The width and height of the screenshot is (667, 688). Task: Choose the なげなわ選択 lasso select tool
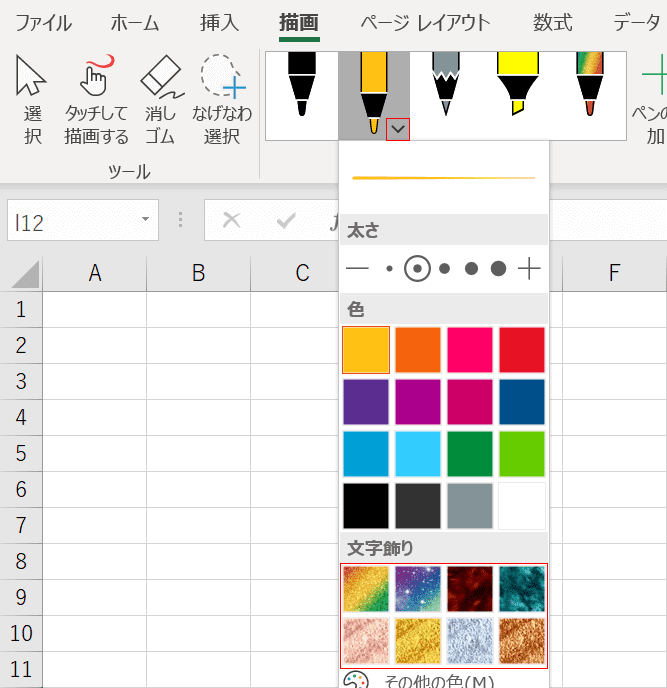[222, 100]
